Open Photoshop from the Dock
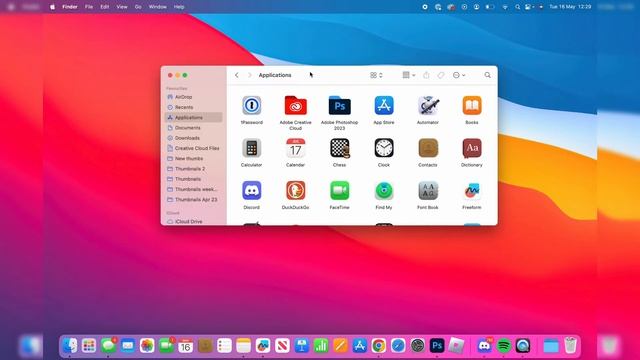The height and width of the screenshot is (360, 640). point(437,346)
